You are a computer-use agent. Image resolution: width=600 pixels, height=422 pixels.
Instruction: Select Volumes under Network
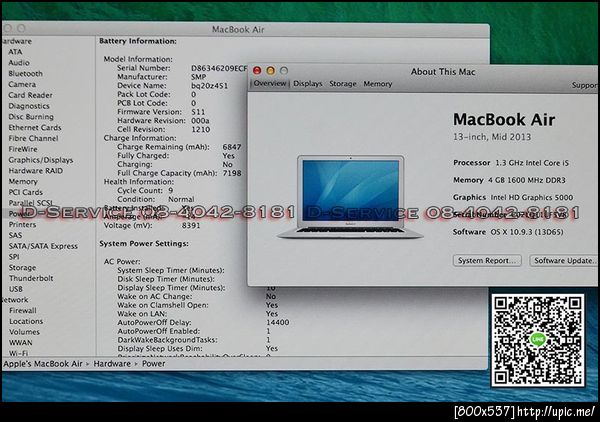24,332
